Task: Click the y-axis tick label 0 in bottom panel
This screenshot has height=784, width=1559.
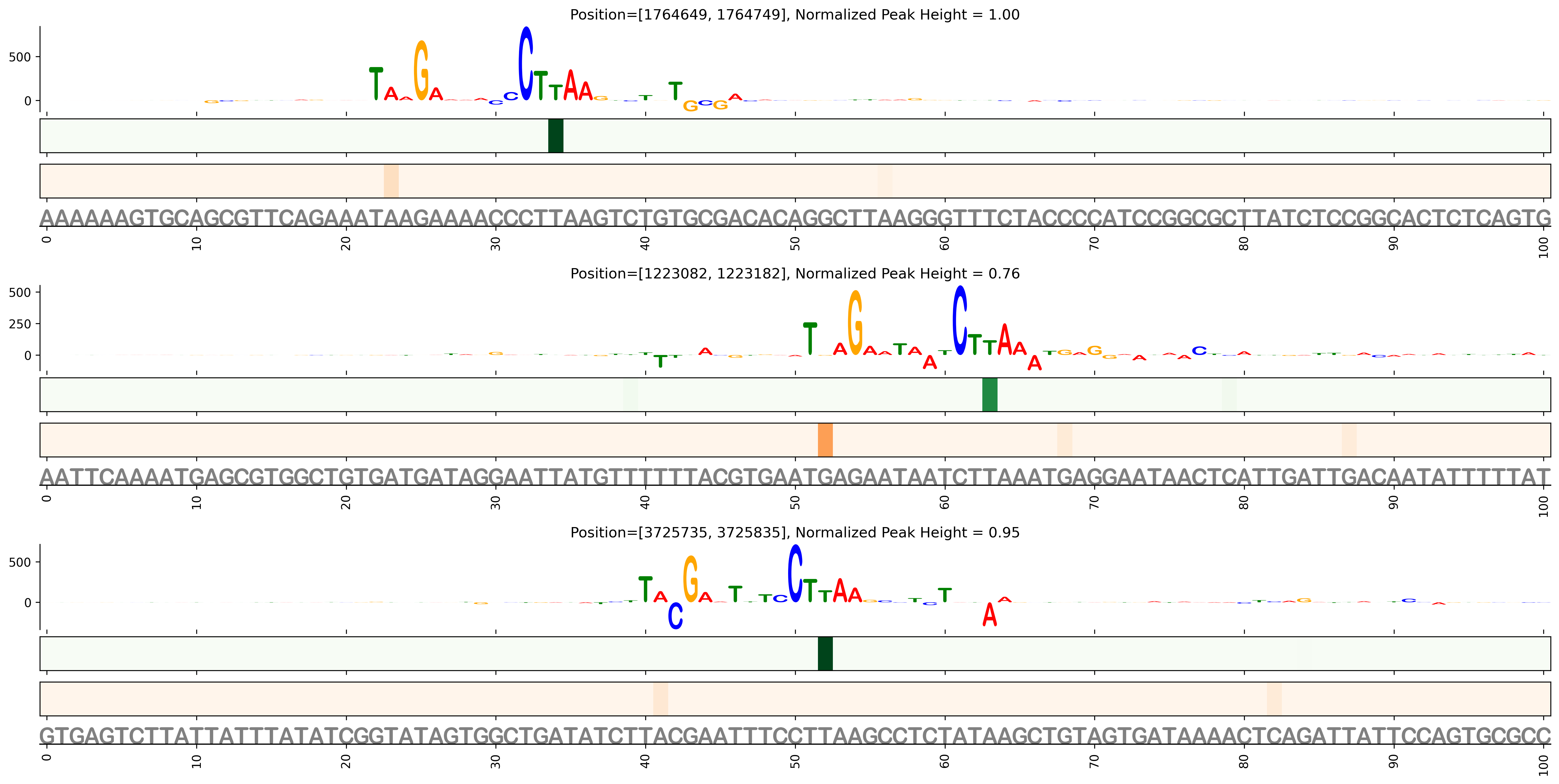Action: [28, 602]
